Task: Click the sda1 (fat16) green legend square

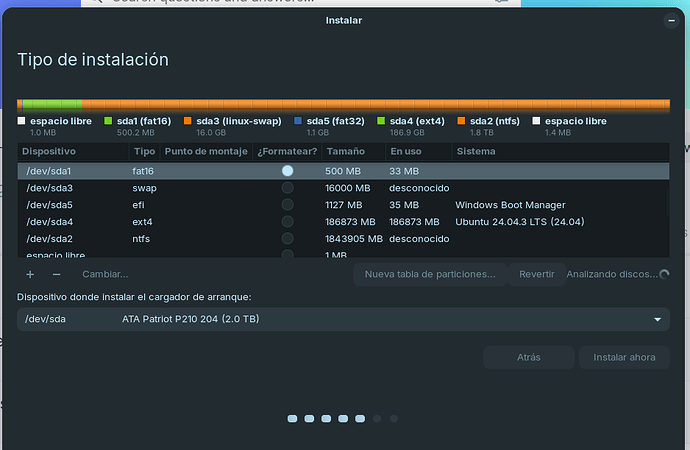Action: [x=108, y=121]
